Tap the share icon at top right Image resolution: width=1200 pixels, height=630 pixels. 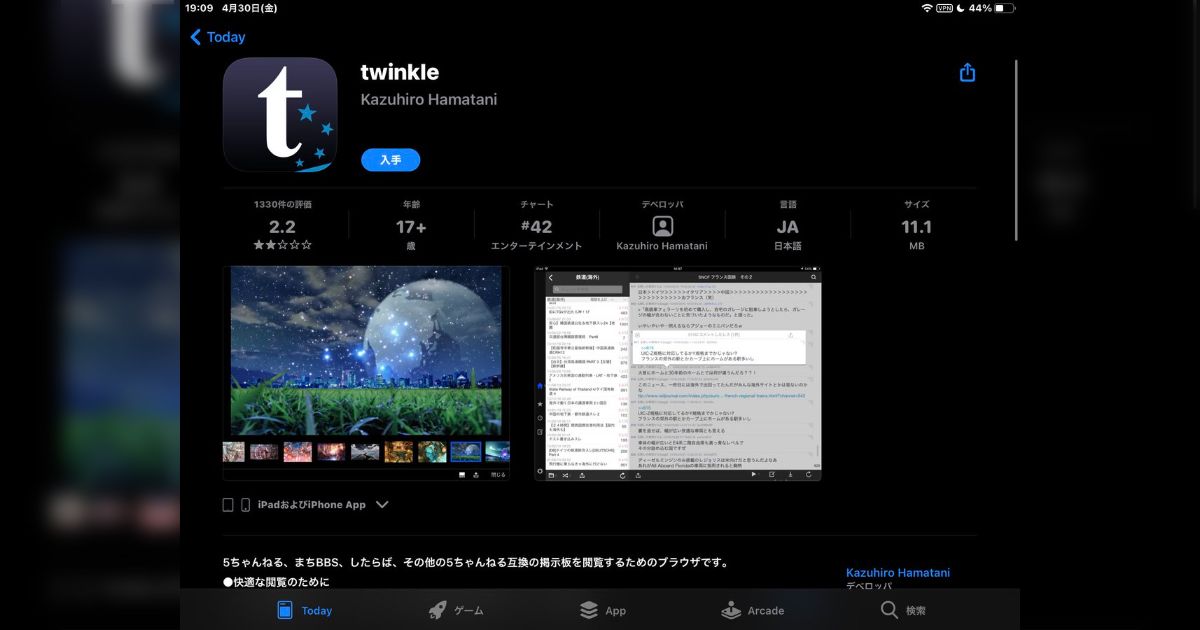(x=966, y=72)
